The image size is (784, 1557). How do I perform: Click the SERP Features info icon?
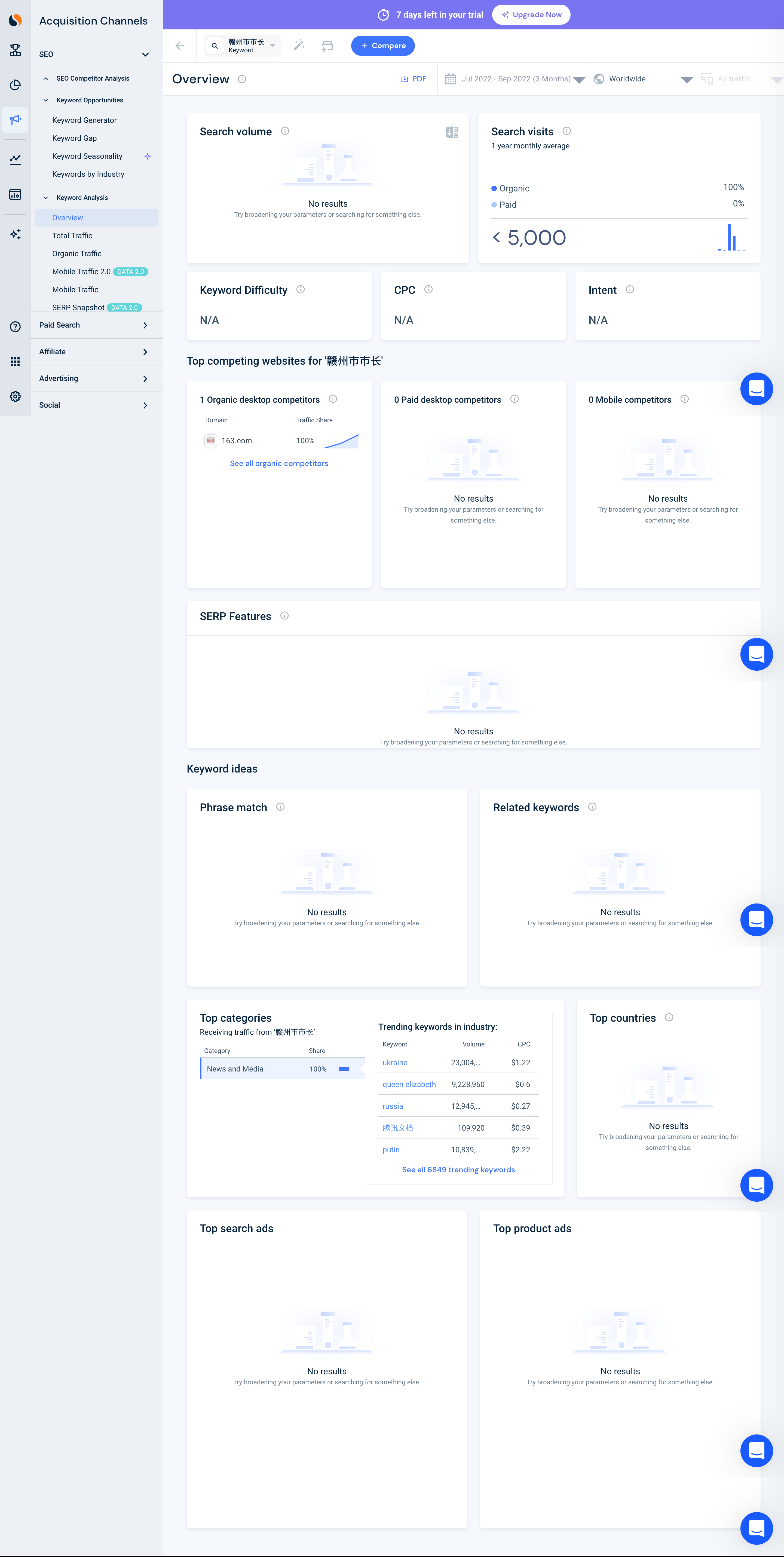tap(284, 616)
